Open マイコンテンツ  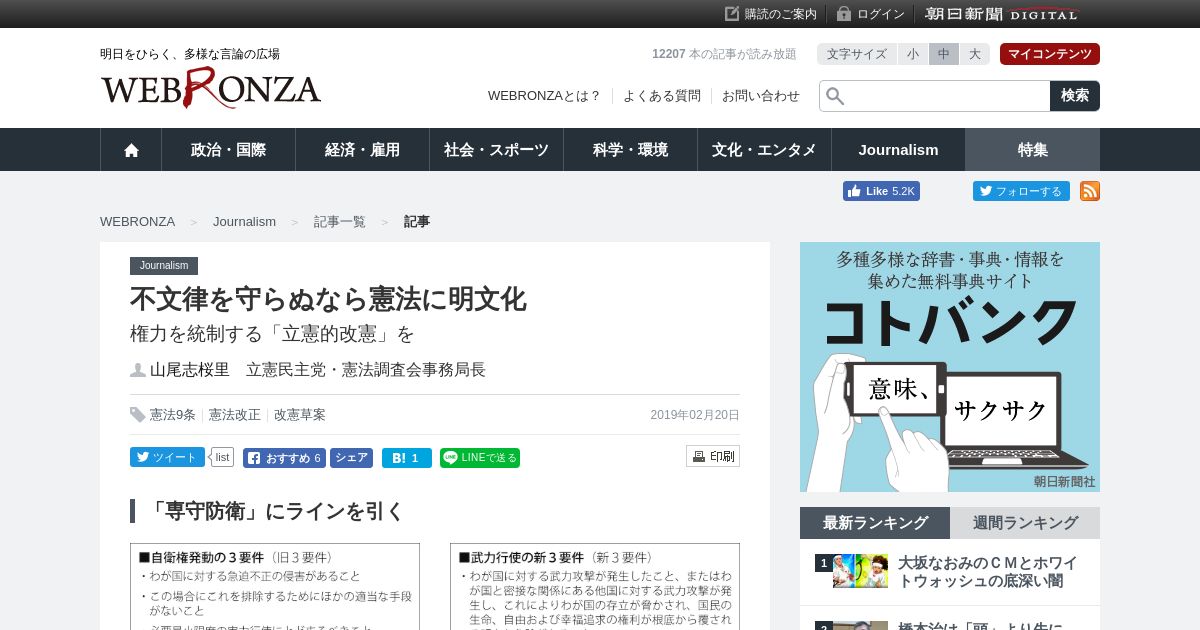pos(1050,54)
